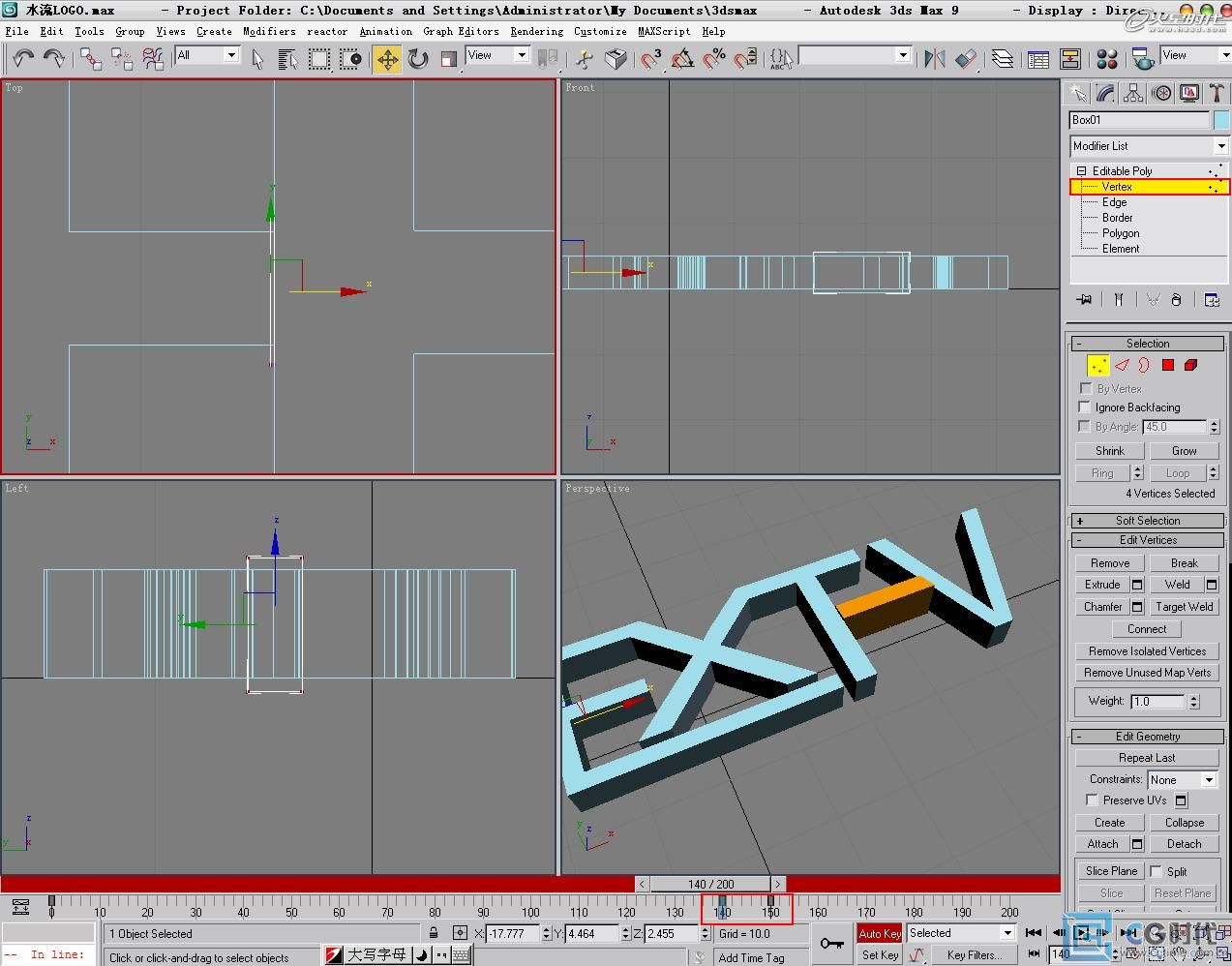Activate the Select and Scale tool

(449, 59)
